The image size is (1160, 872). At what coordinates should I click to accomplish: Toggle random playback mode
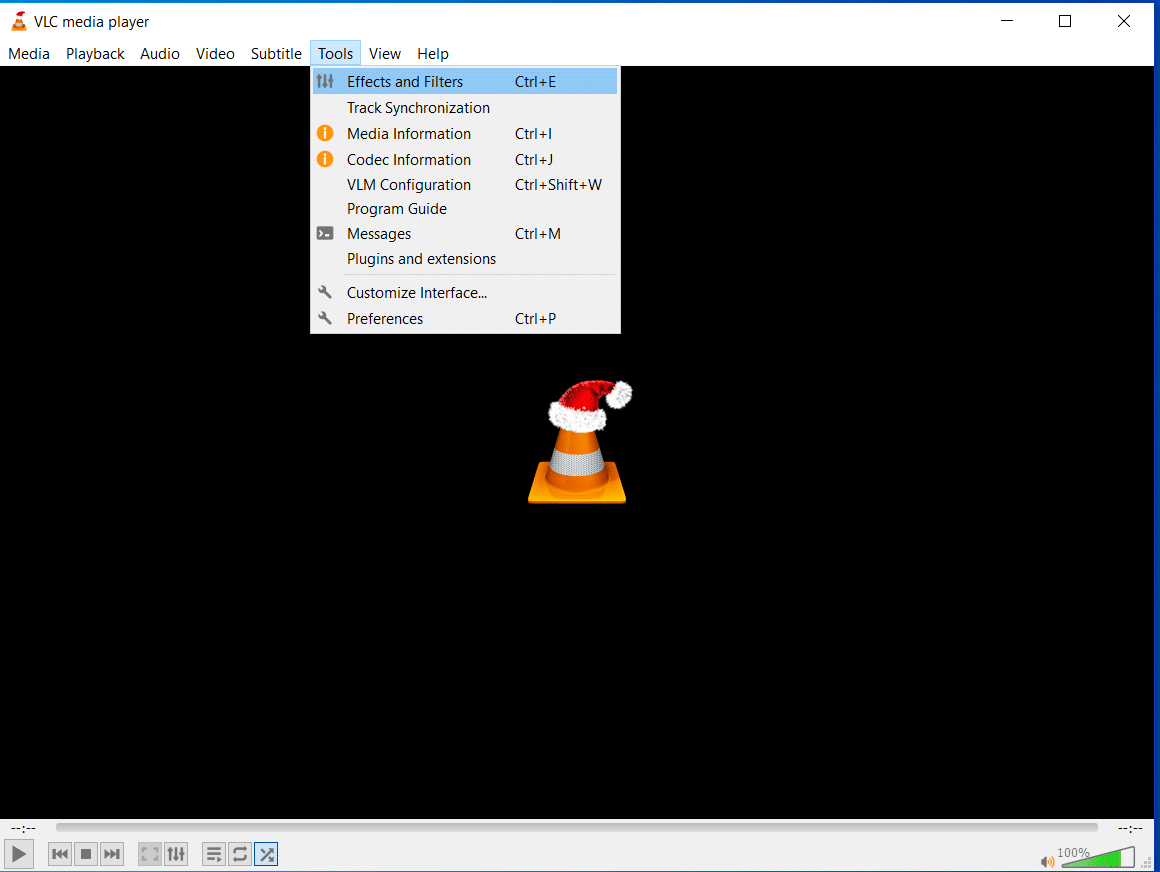click(266, 854)
